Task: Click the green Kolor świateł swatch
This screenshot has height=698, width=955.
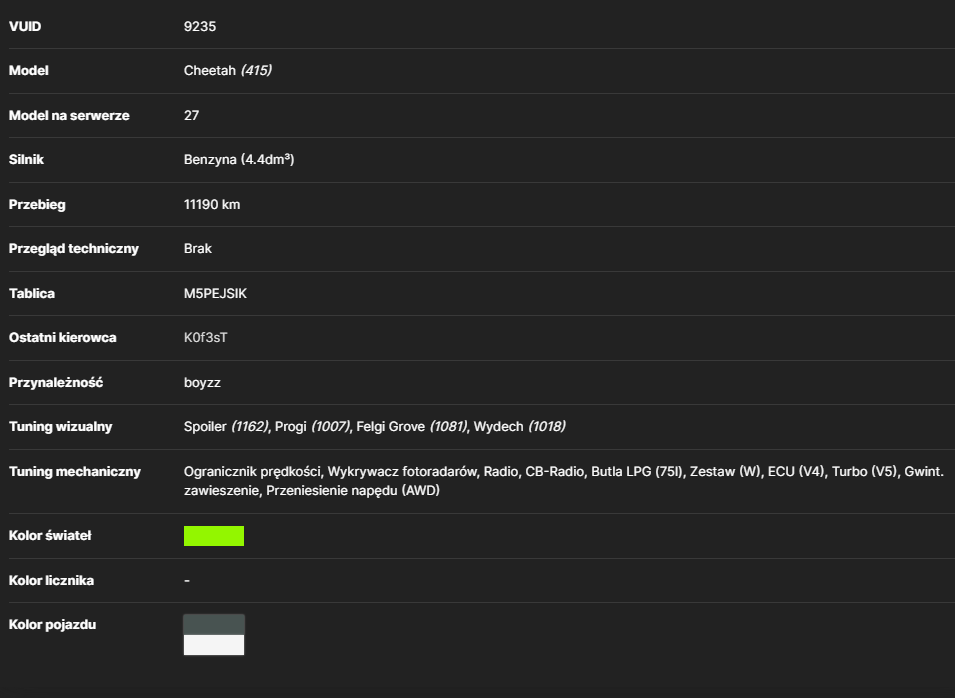Action: point(214,536)
